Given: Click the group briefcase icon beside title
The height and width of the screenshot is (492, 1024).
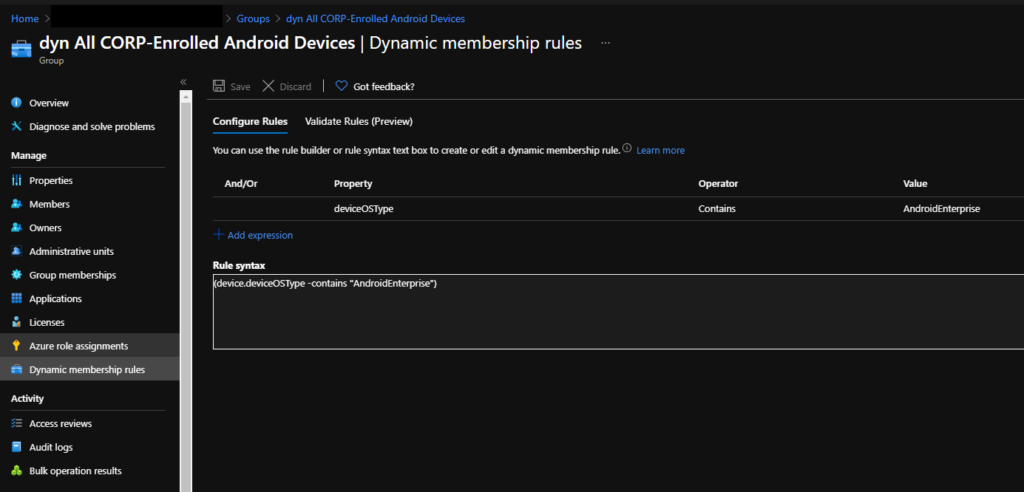Looking at the screenshot, I should pyautogui.click(x=22, y=50).
